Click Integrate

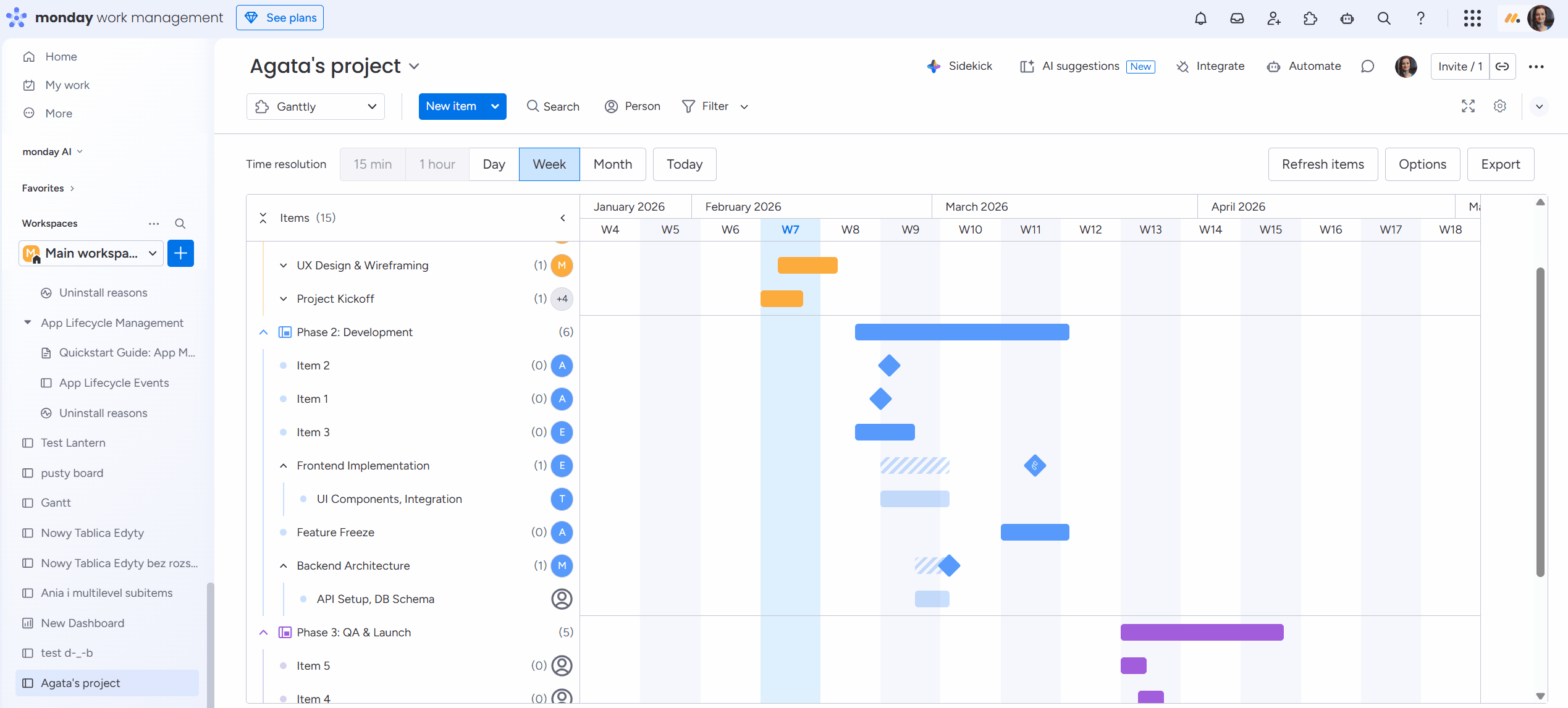1210,66
